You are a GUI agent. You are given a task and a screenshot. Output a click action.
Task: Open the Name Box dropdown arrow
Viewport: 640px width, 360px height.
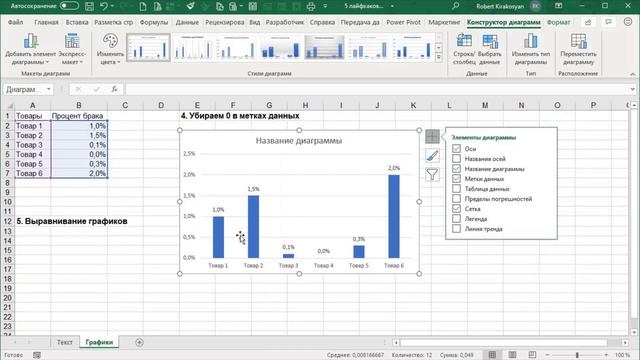pyautogui.click(x=49, y=89)
